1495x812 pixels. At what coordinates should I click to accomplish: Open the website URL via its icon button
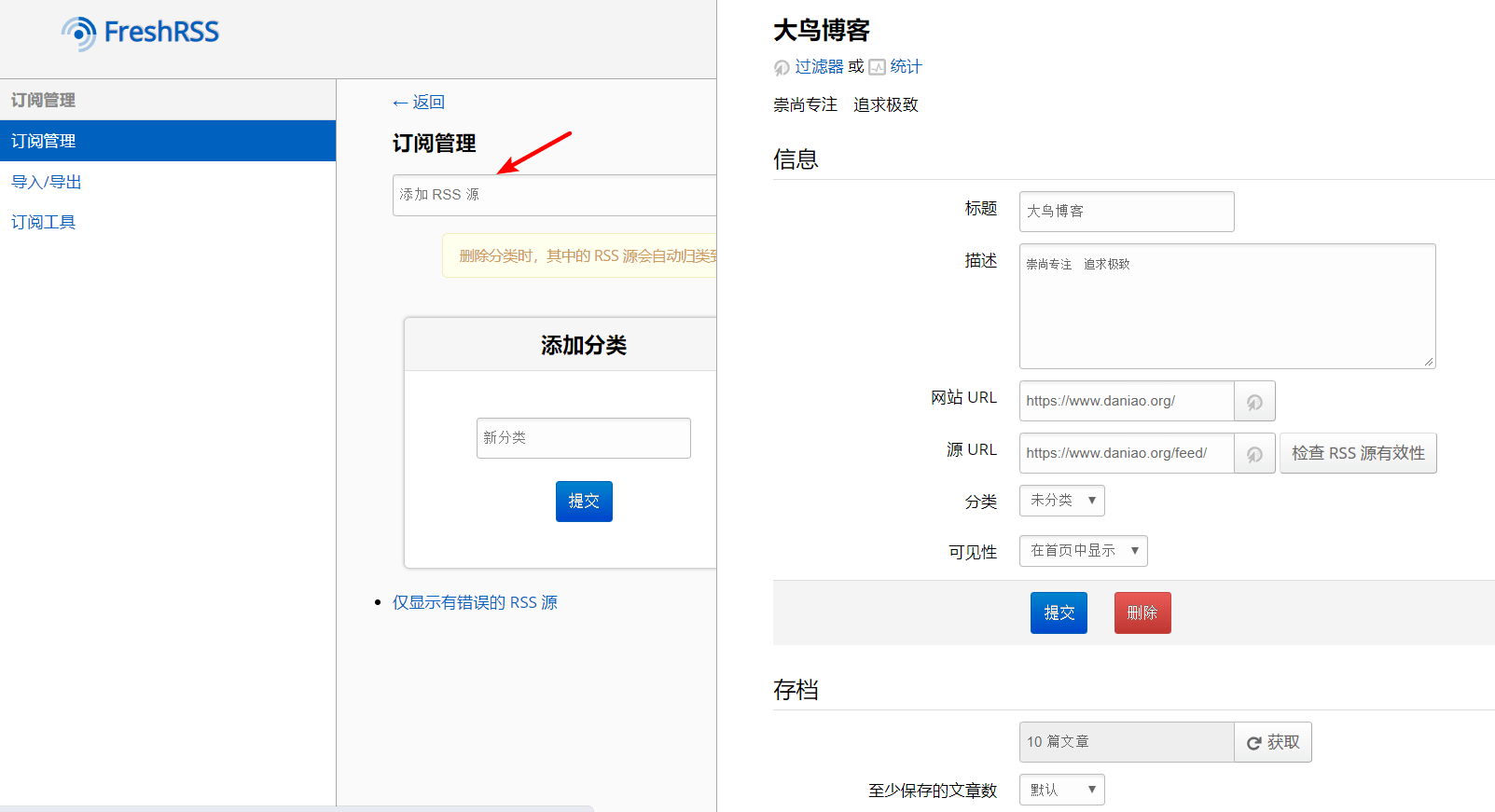click(x=1254, y=402)
